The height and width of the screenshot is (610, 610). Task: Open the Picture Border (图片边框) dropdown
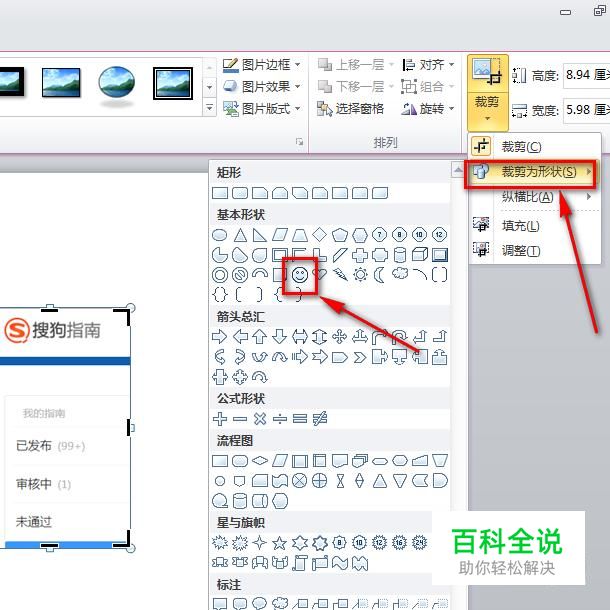click(261, 65)
